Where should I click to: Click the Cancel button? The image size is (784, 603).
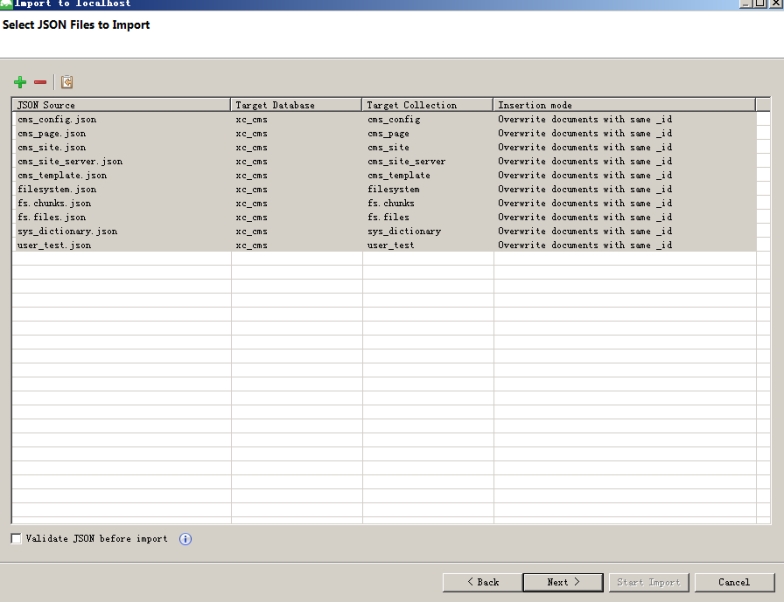[x=734, y=582]
